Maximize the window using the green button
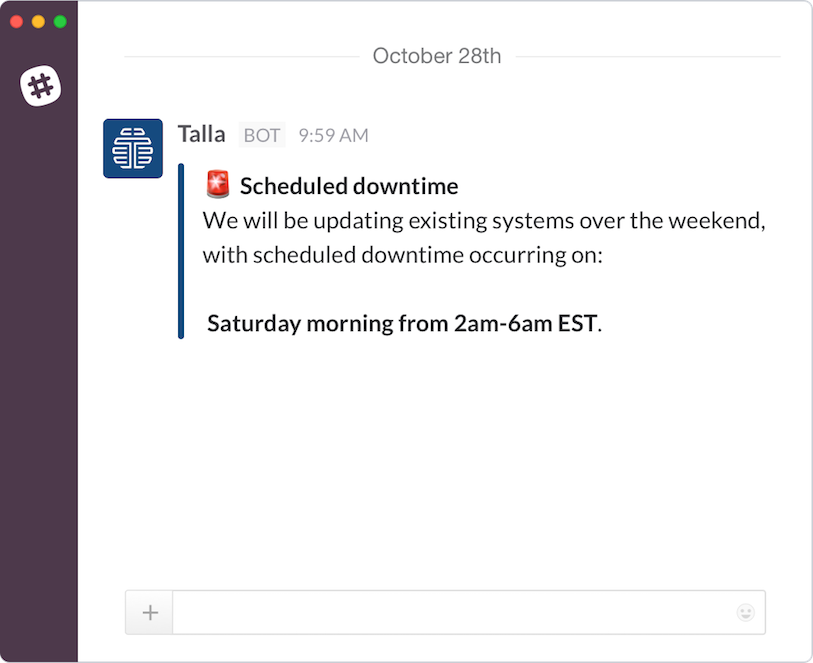Image resolution: width=813 pixels, height=663 pixels. pyautogui.click(x=60, y=21)
